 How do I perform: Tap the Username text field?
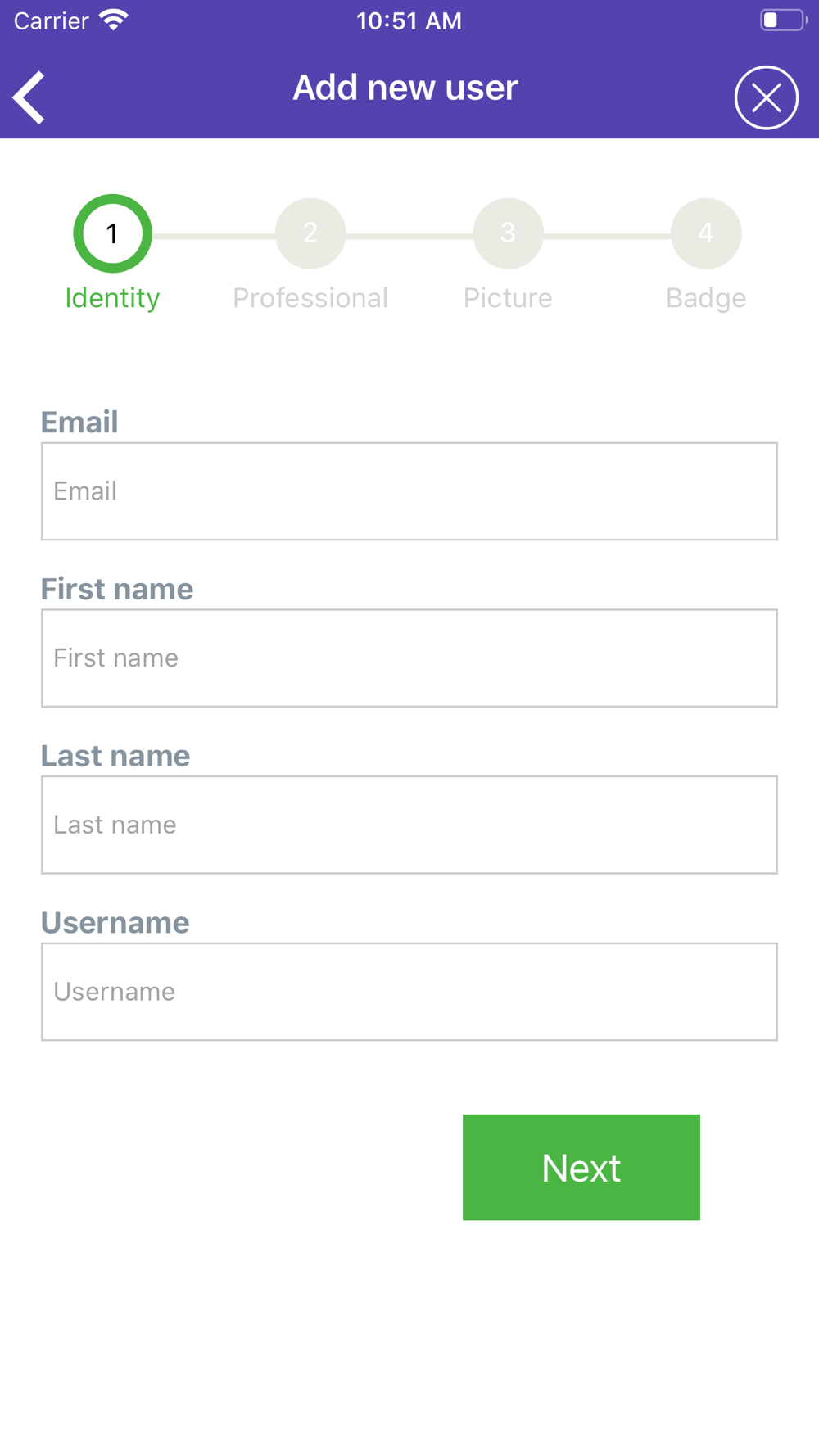409,992
